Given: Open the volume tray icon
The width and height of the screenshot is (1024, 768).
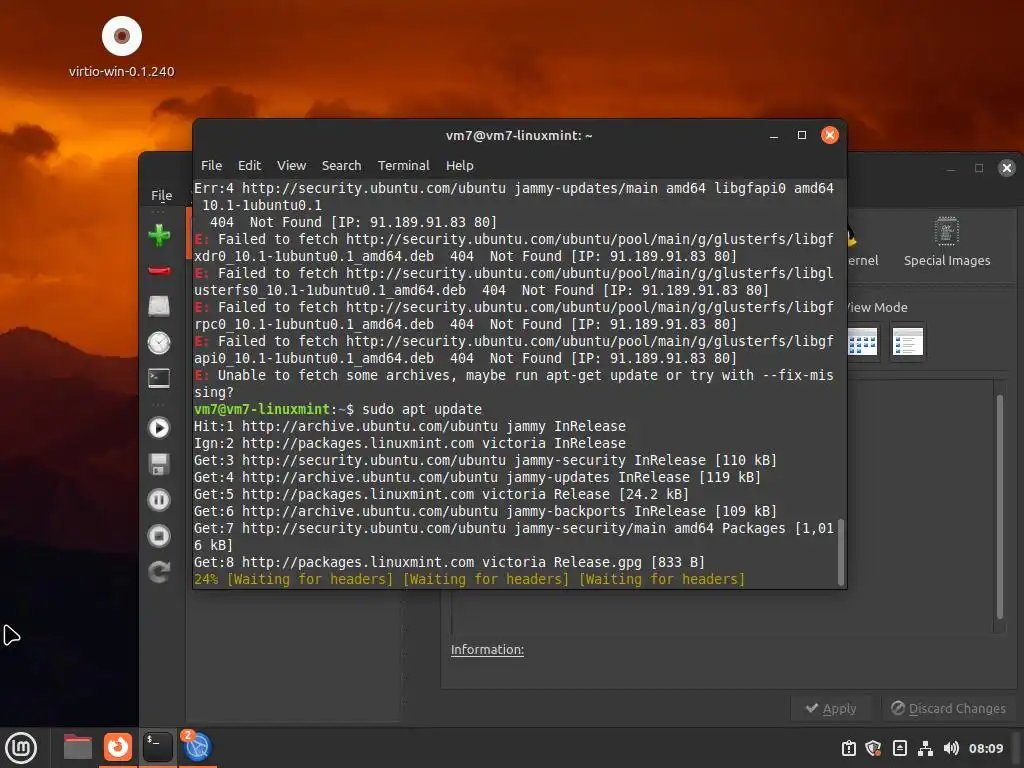Looking at the screenshot, I should (951, 748).
